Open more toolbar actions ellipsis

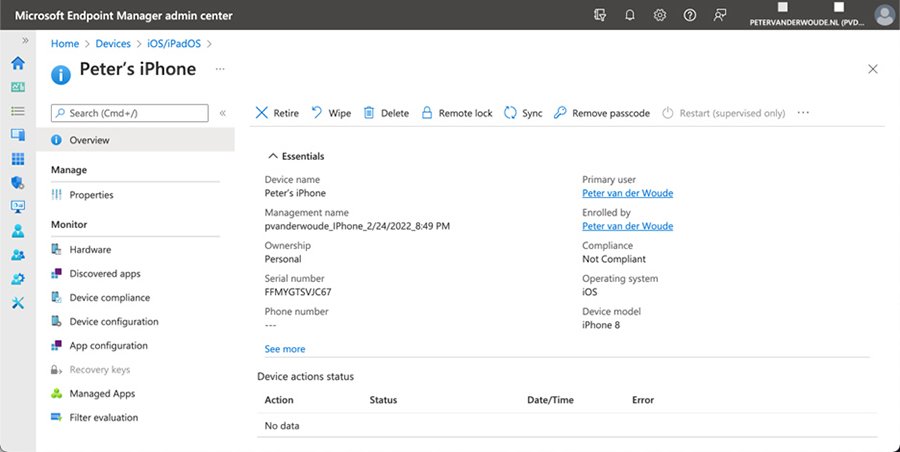tap(803, 113)
